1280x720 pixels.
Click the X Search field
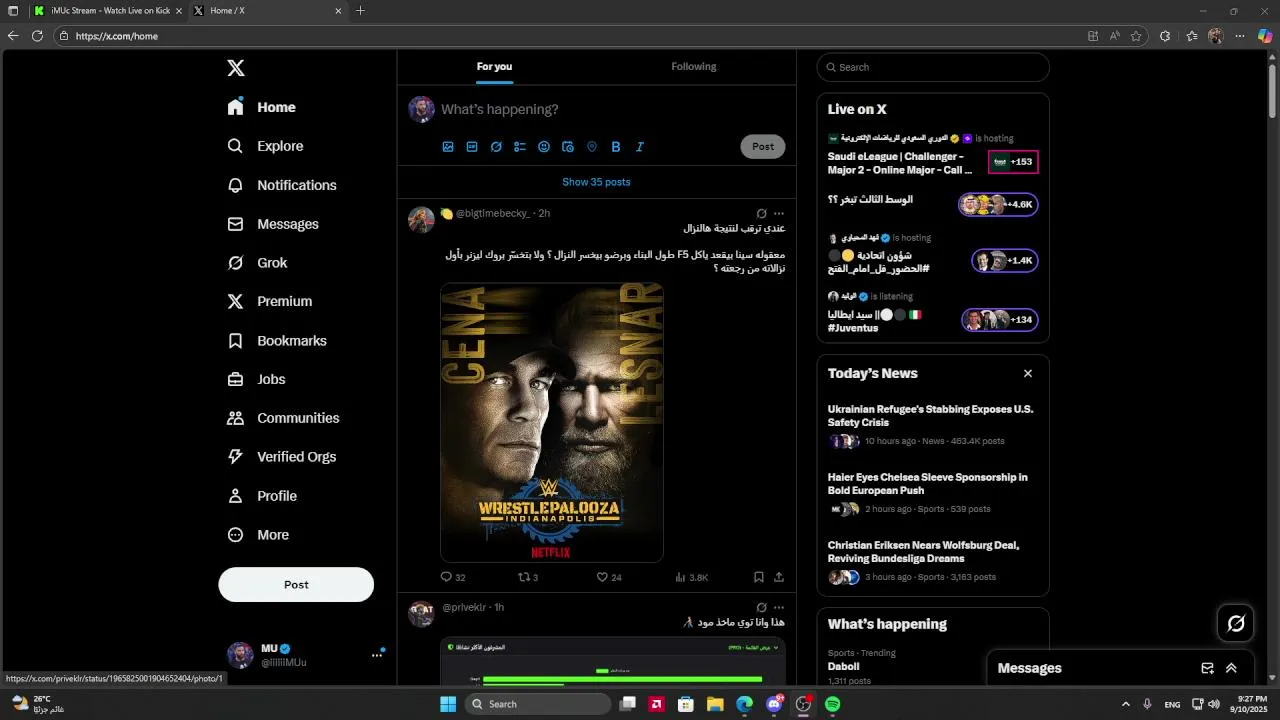(x=933, y=67)
